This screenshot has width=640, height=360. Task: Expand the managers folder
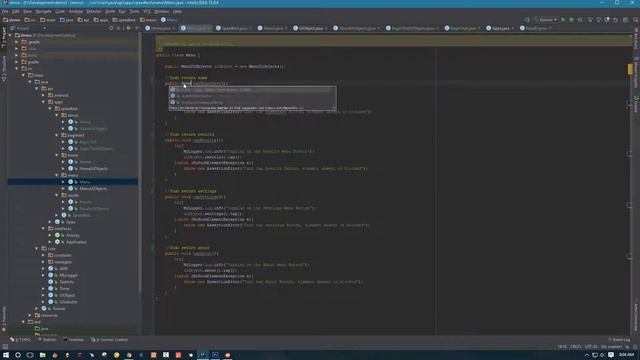pos(43,262)
